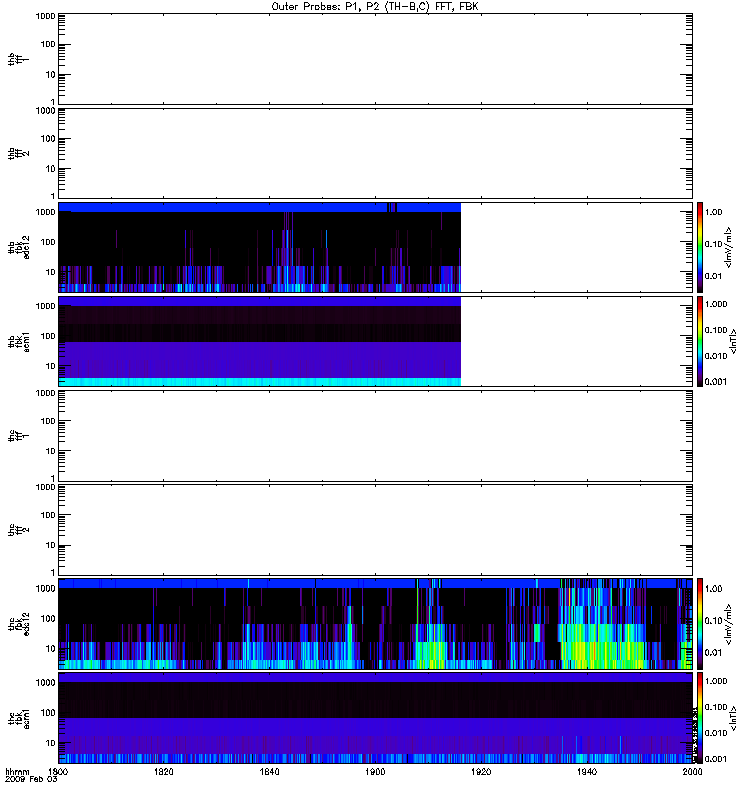
Task: Click the empty thc fff 2 plot panel
Action: (x=376, y=530)
